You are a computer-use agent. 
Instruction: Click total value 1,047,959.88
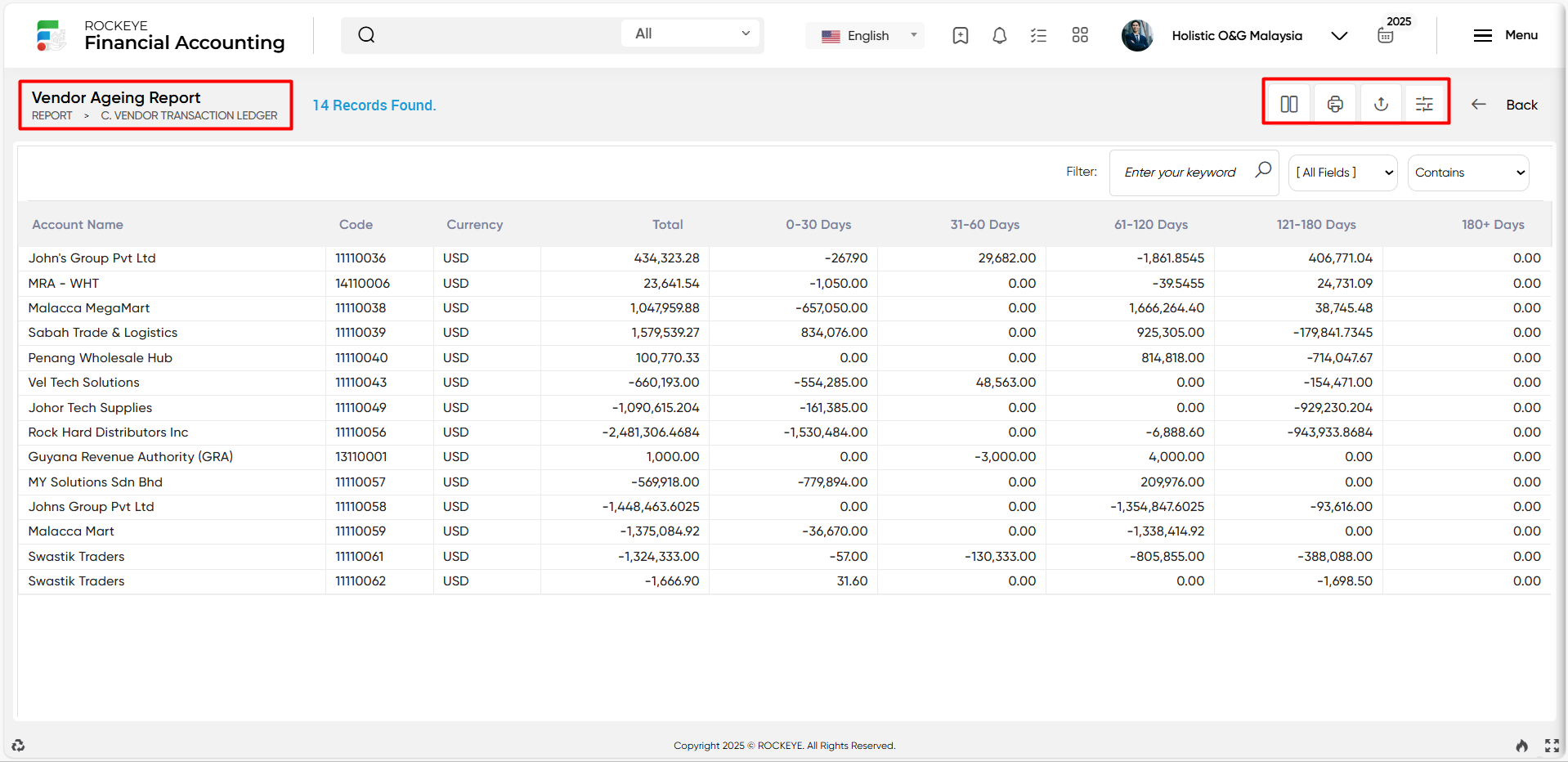tap(665, 308)
